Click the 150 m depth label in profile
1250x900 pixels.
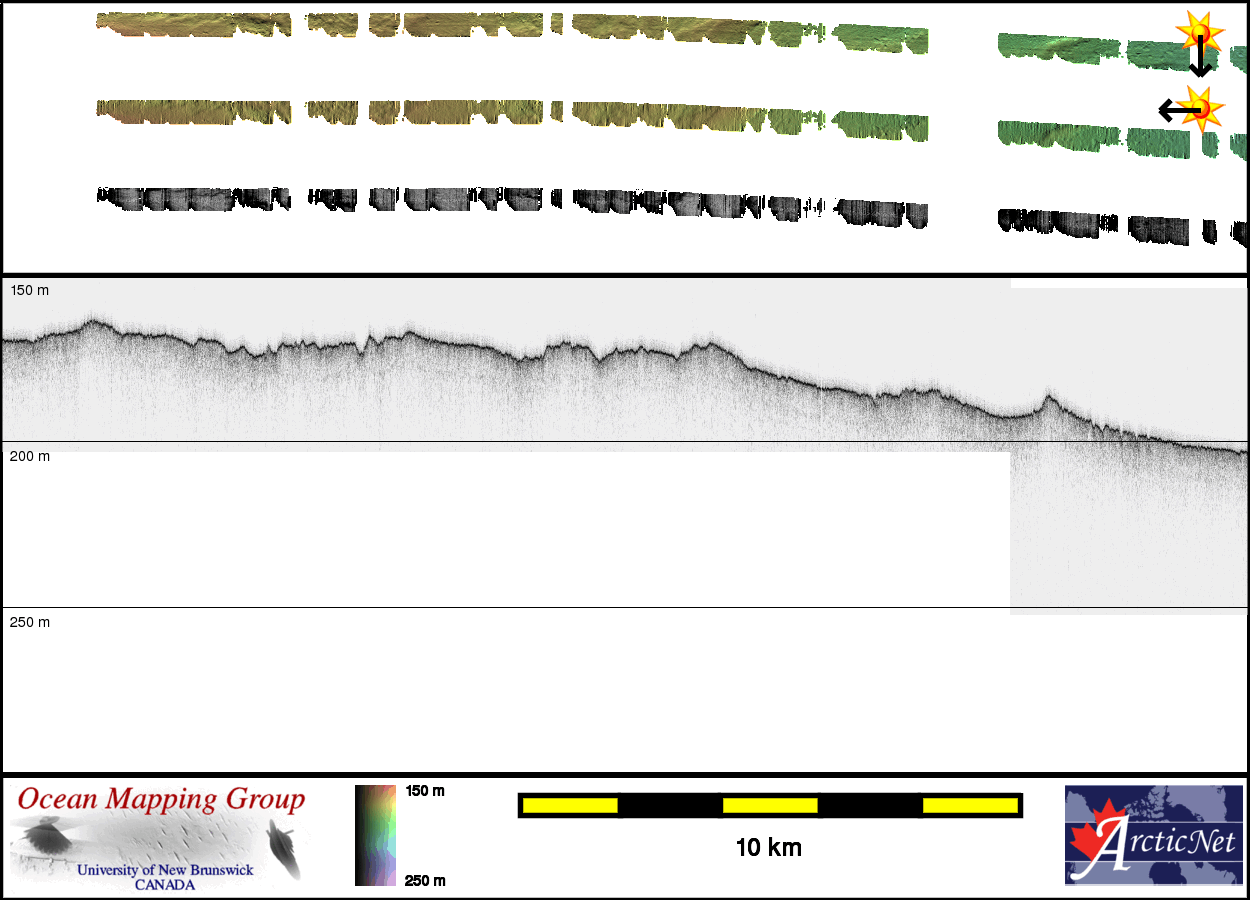(x=29, y=290)
